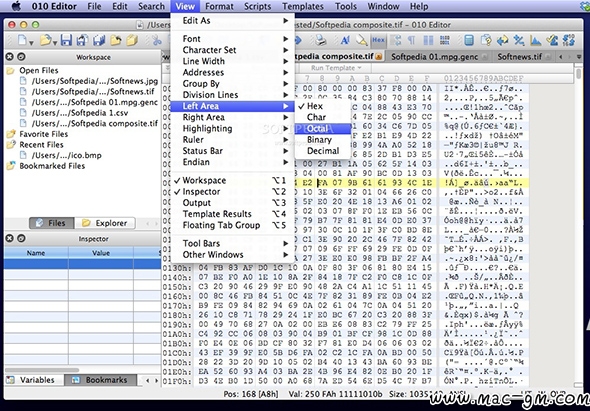Image resolution: width=590 pixels, height=411 pixels.
Task: Switch to the Explorer tab in Workspace
Action: (105, 223)
